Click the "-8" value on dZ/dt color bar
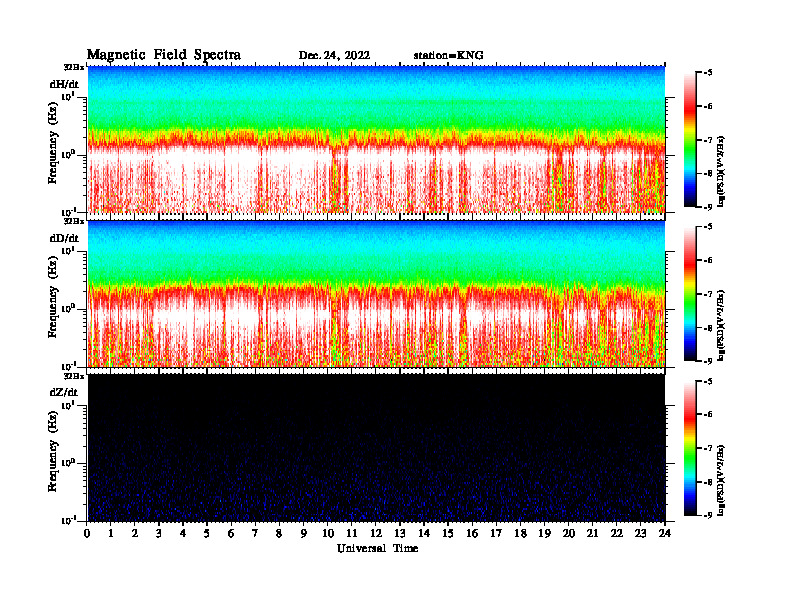Screen dimensions: 792x612 (708, 482)
